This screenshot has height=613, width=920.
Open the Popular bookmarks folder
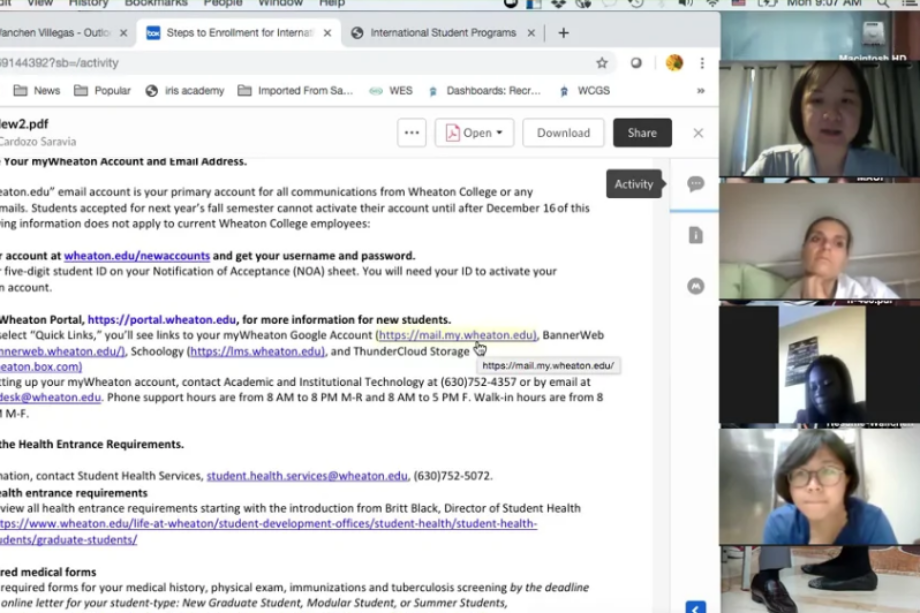click(103, 91)
